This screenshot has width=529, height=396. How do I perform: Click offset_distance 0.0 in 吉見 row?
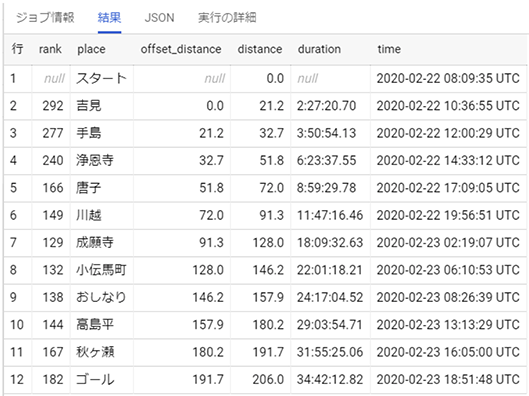(x=215, y=106)
